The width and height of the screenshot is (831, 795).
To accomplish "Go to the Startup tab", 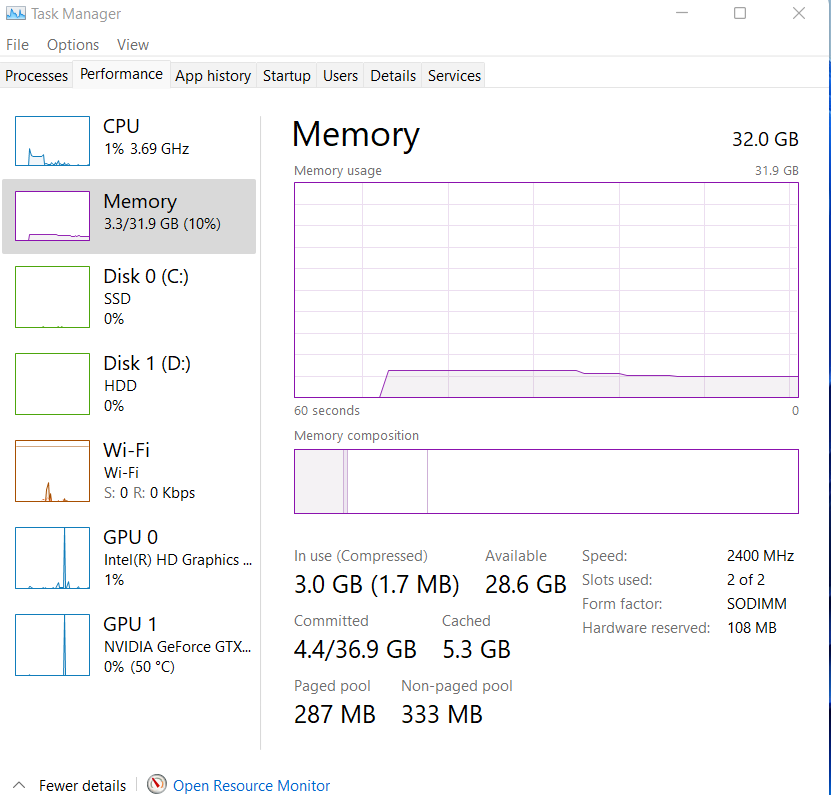I will (287, 76).
